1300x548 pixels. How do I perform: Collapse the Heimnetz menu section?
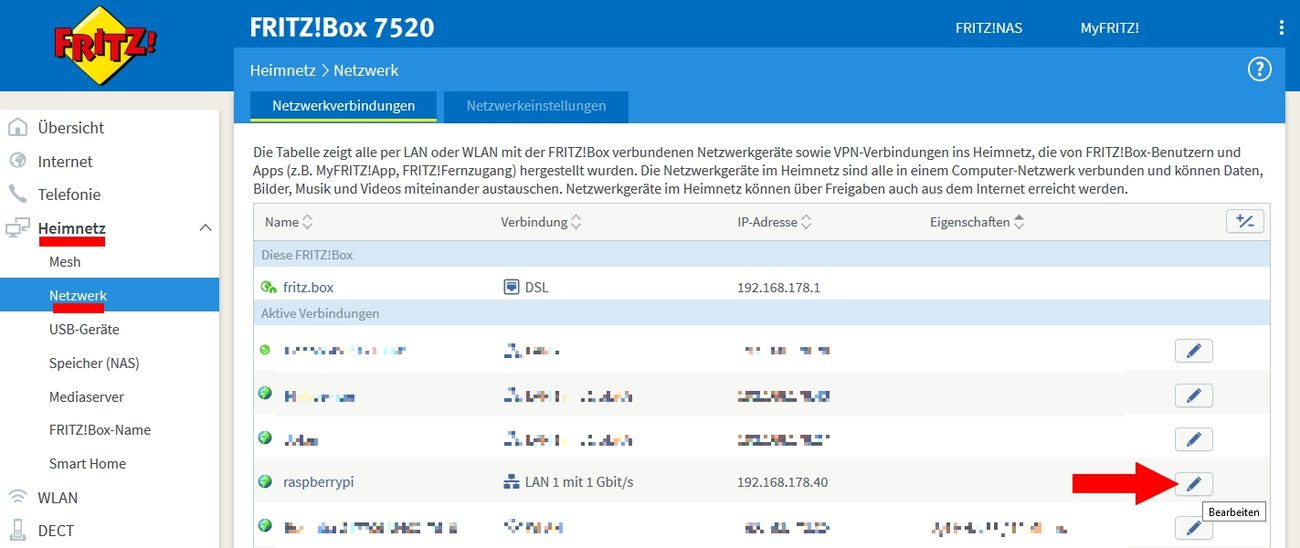click(206, 228)
